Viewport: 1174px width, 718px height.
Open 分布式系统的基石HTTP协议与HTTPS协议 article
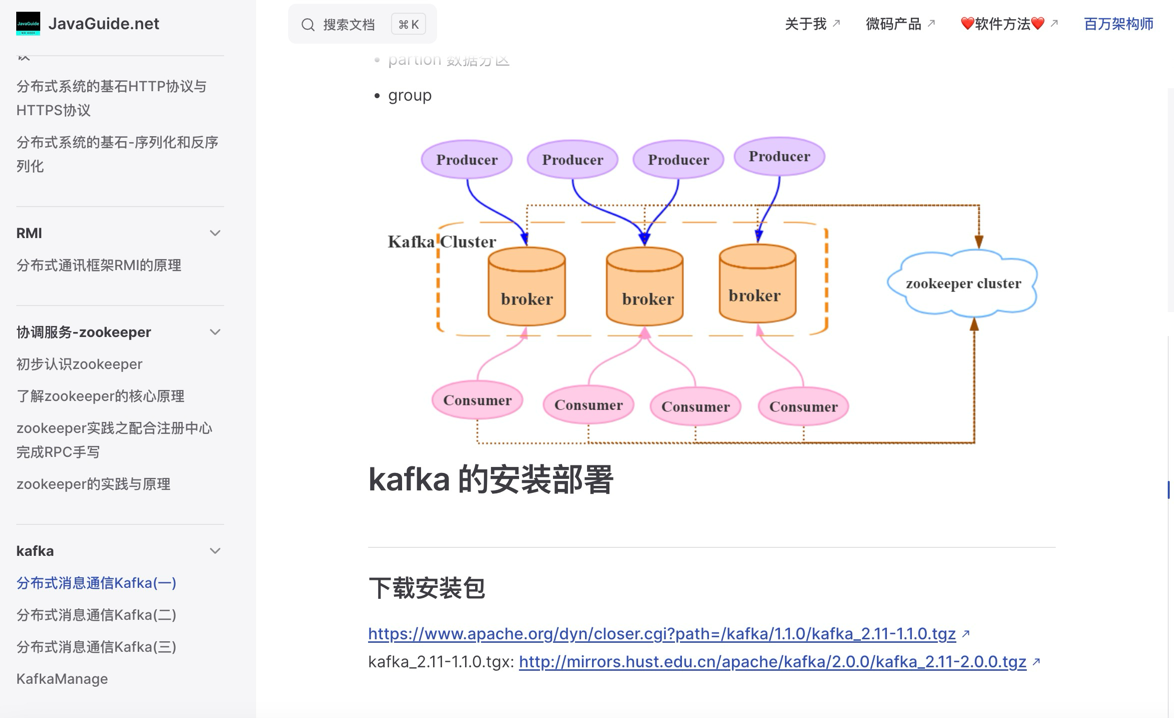tap(112, 98)
